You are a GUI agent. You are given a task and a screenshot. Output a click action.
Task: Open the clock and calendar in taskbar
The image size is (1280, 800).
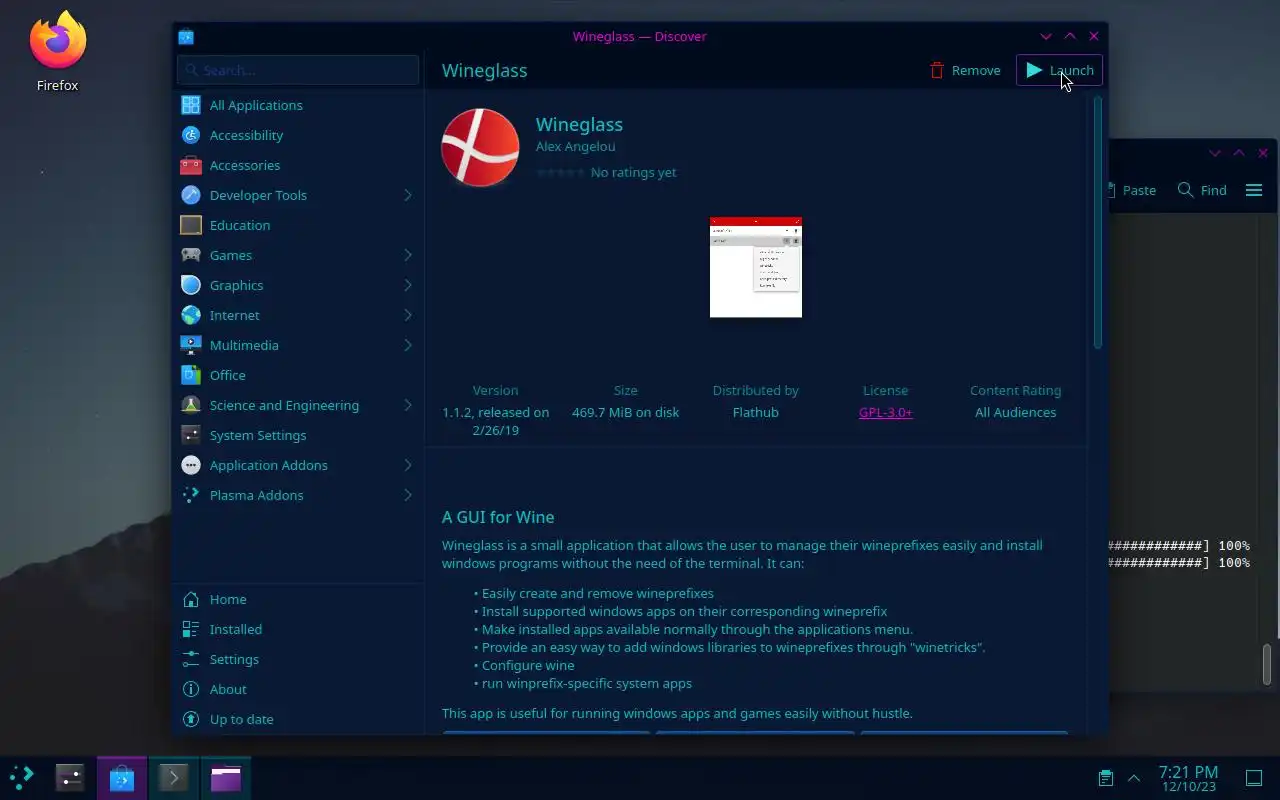pos(1188,777)
